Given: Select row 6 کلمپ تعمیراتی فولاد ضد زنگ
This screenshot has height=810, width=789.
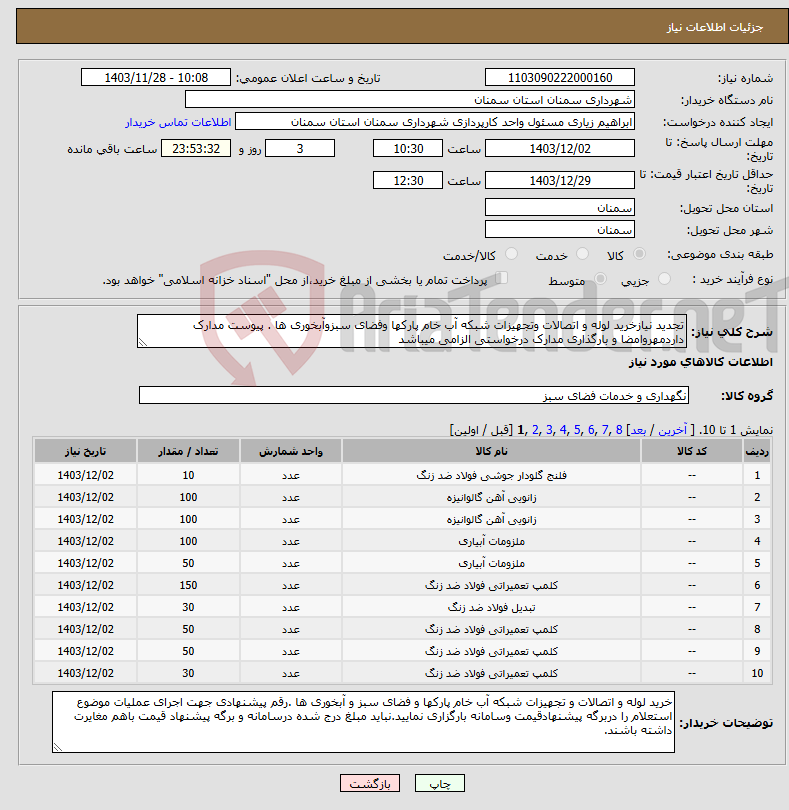Looking at the screenshot, I should coord(491,585).
